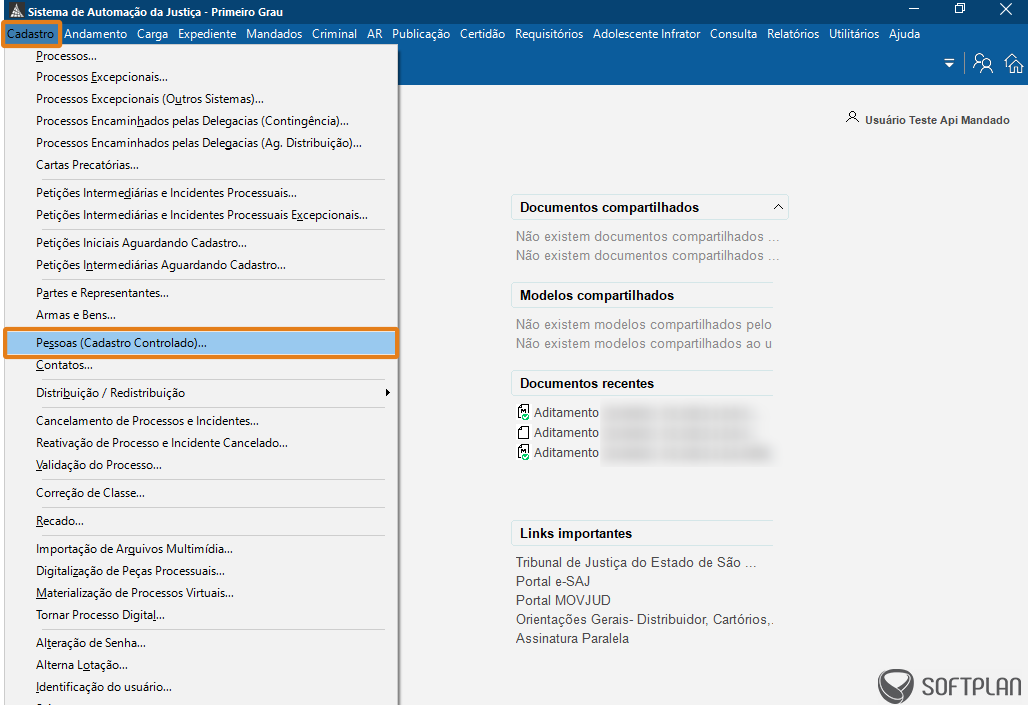The image size is (1028, 705).
Task: Click Usuário Teste Api Mandado name
Action: (937, 120)
